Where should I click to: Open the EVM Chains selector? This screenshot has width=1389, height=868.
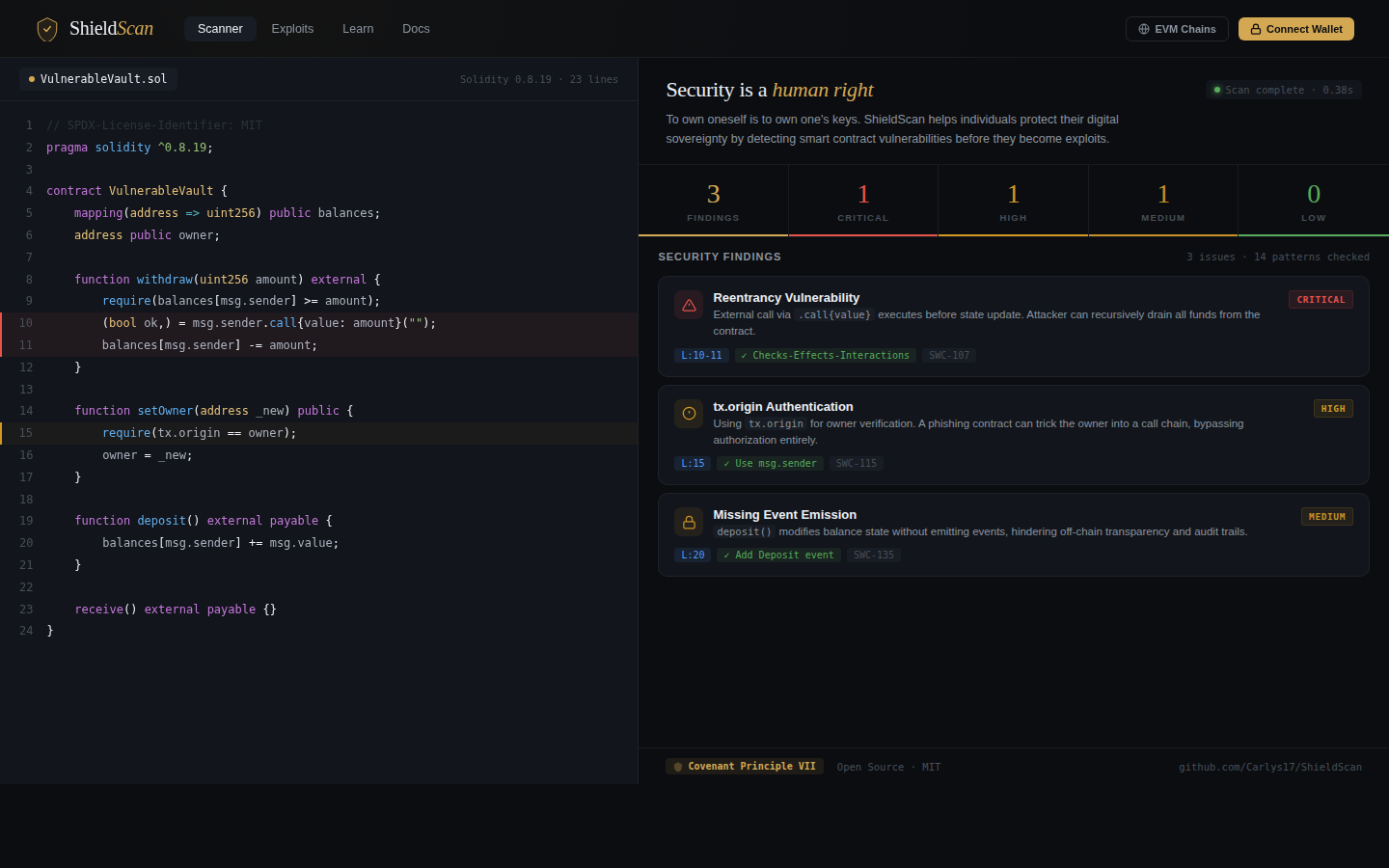click(x=1177, y=29)
